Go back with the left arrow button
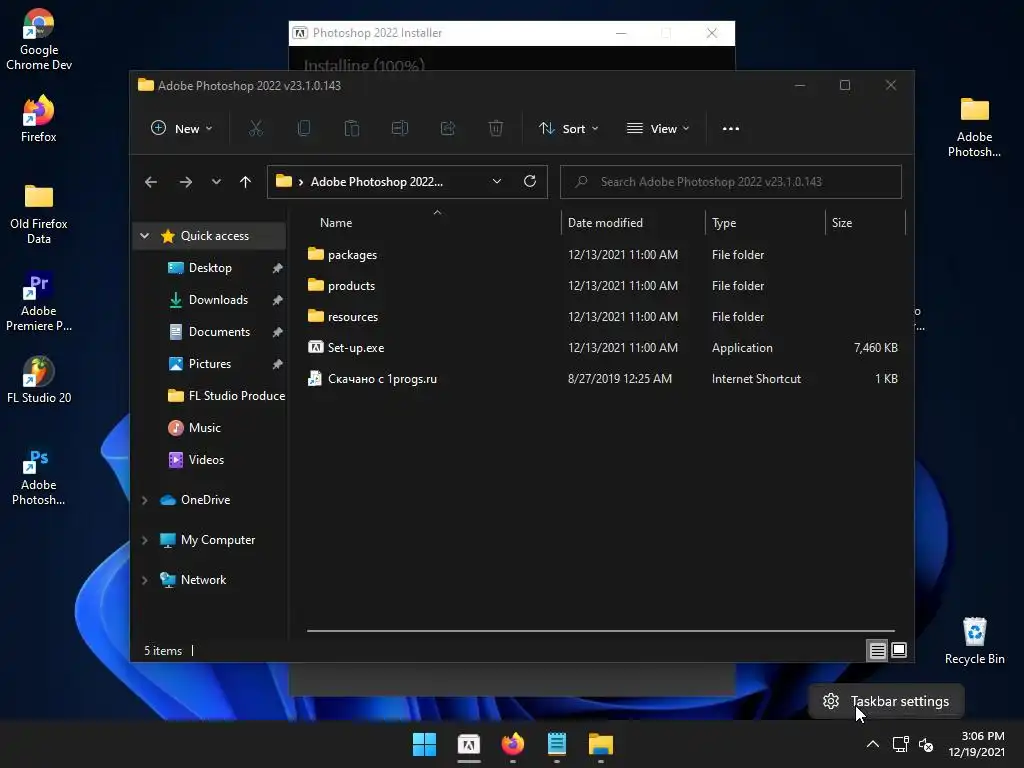This screenshot has width=1024, height=768. tap(151, 182)
